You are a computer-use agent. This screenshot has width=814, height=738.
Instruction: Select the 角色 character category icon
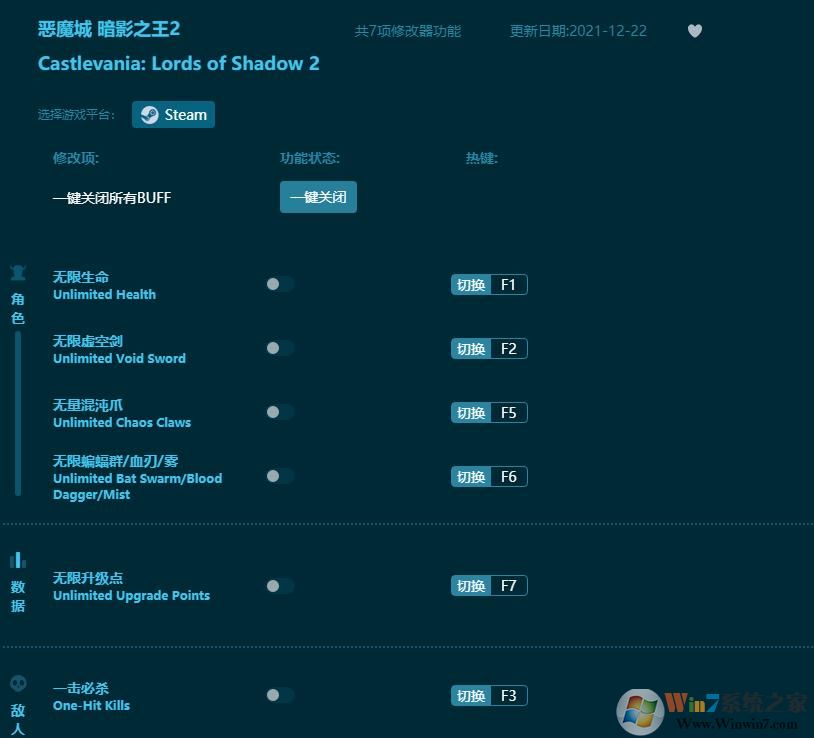(17, 272)
